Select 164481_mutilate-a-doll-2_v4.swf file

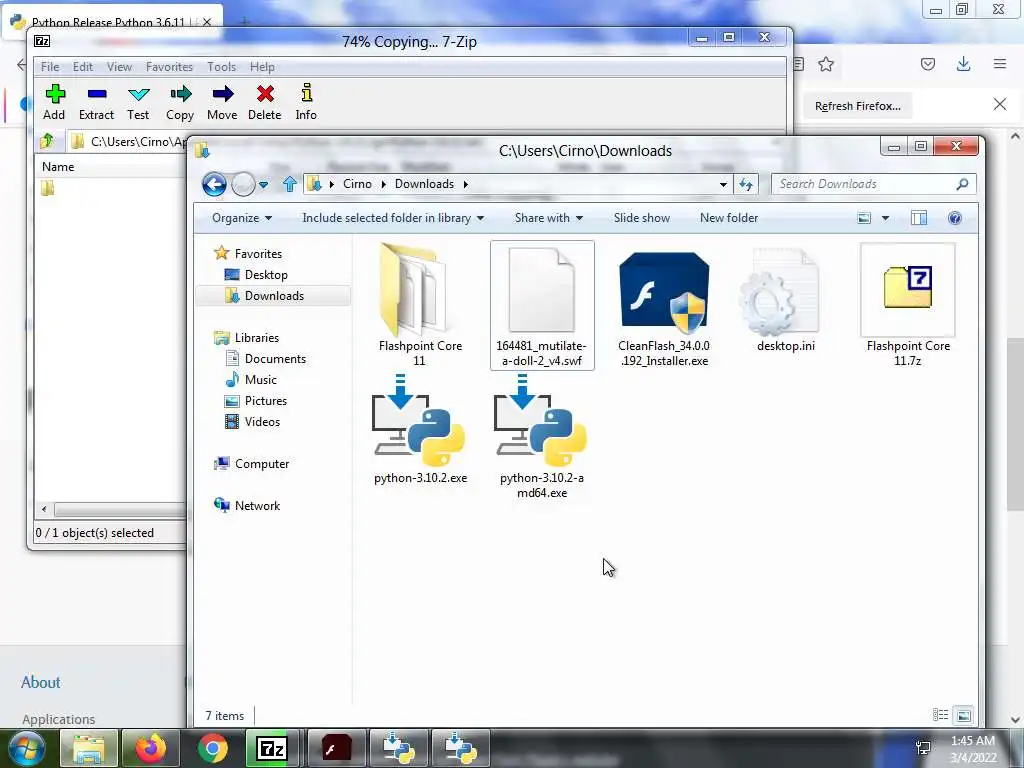pos(542,306)
